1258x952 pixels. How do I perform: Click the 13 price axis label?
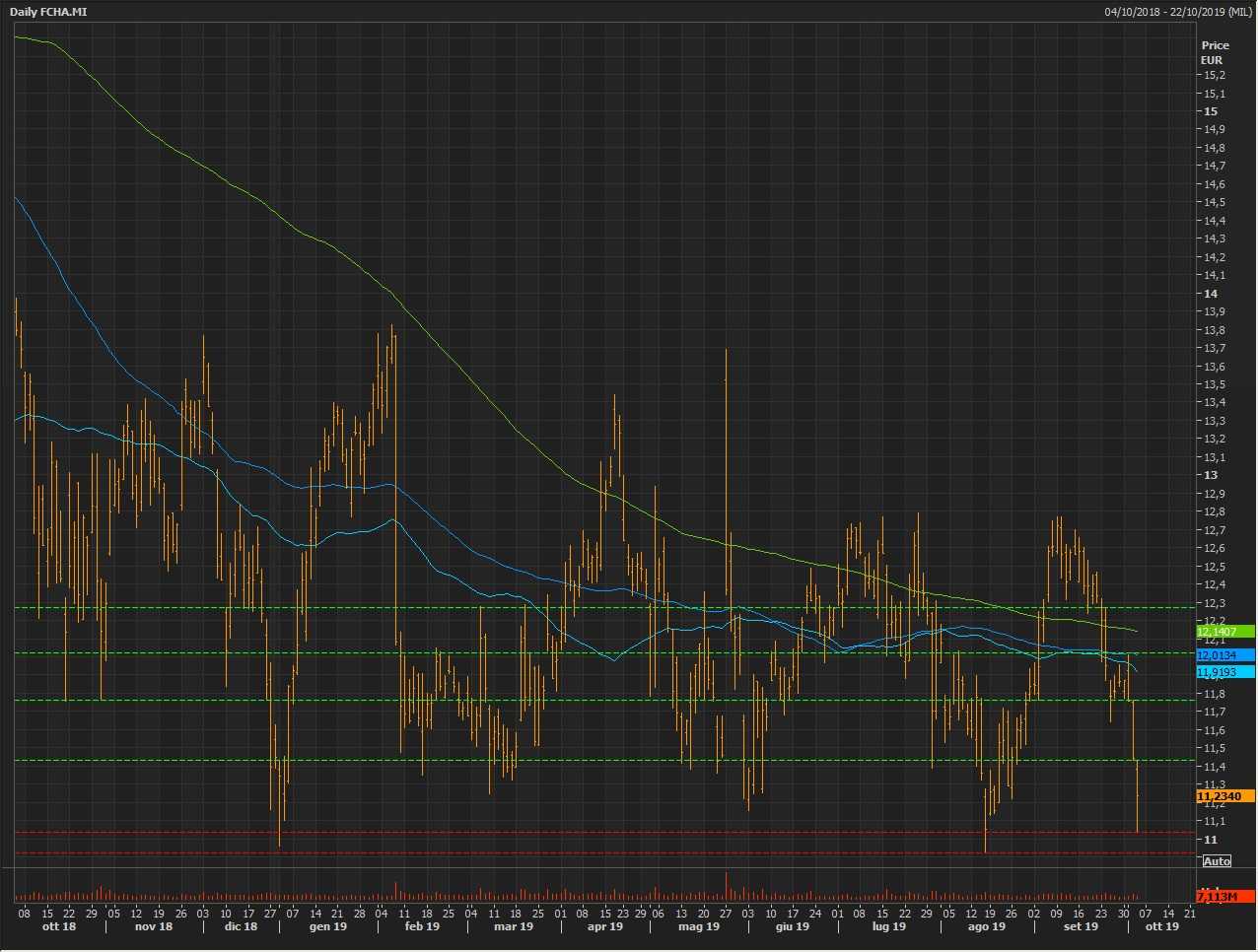click(1210, 475)
